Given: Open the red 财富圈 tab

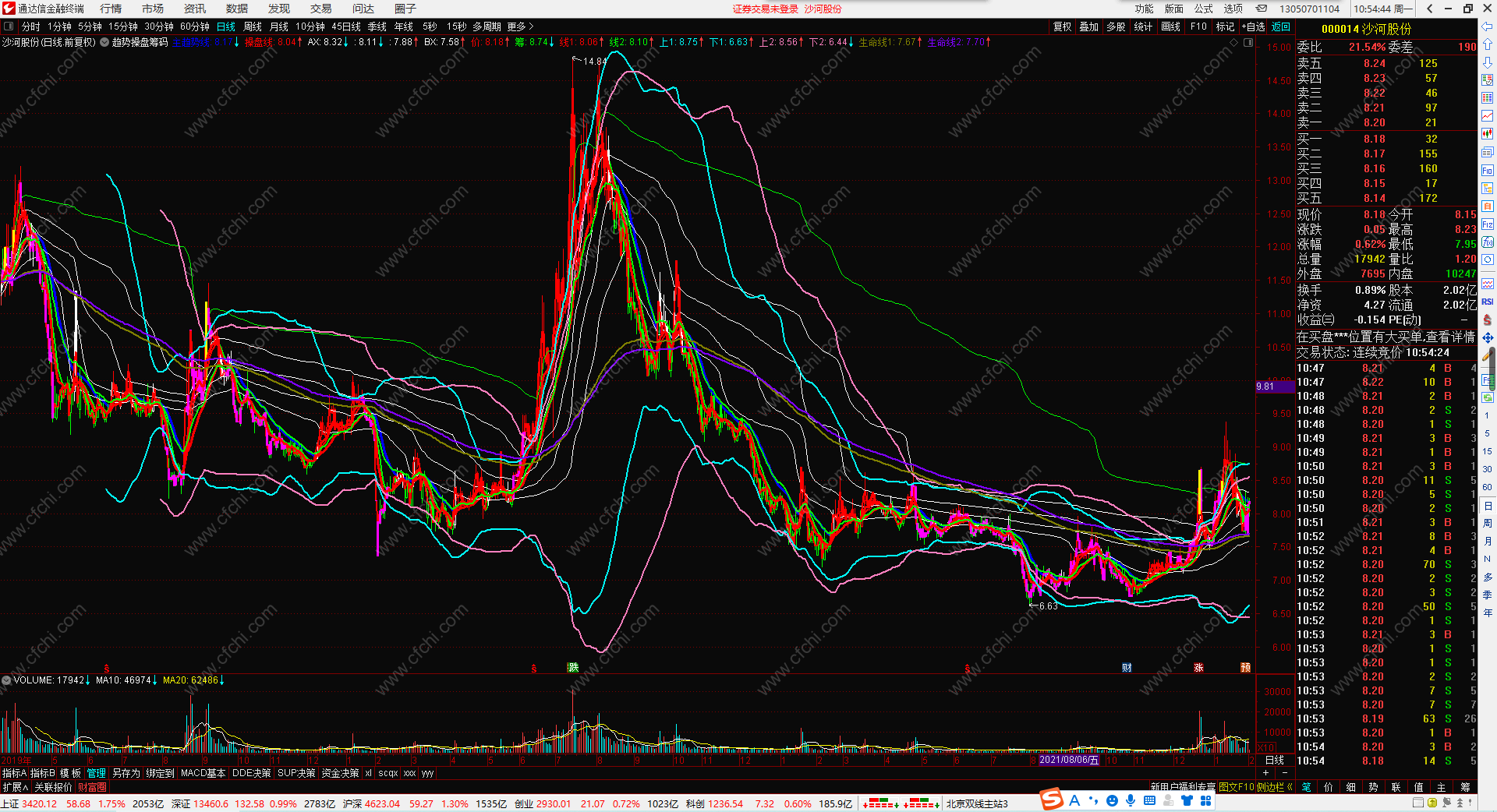Looking at the screenshot, I should point(92,787).
